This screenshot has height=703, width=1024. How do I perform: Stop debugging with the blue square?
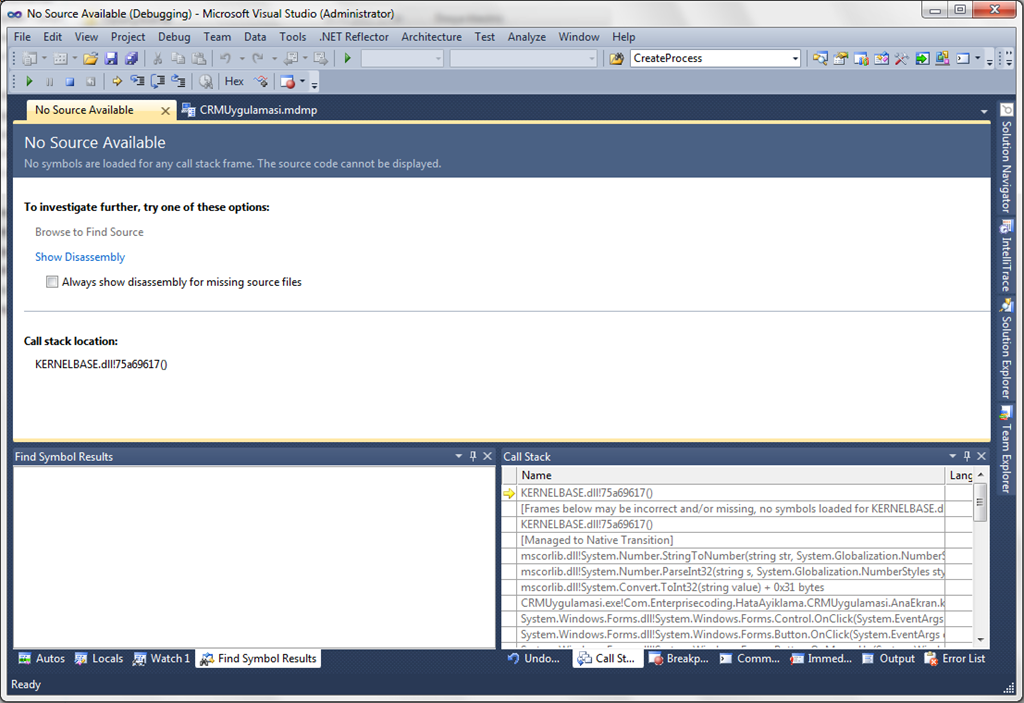[70, 82]
